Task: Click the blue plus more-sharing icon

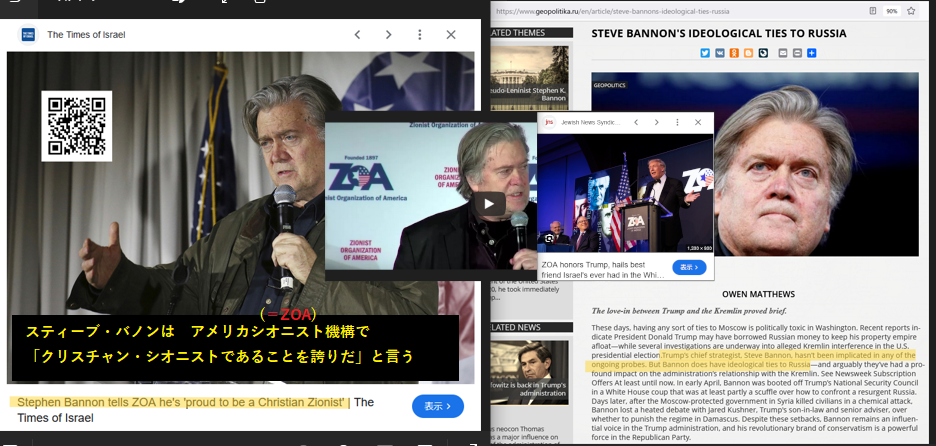Action: tap(811, 52)
